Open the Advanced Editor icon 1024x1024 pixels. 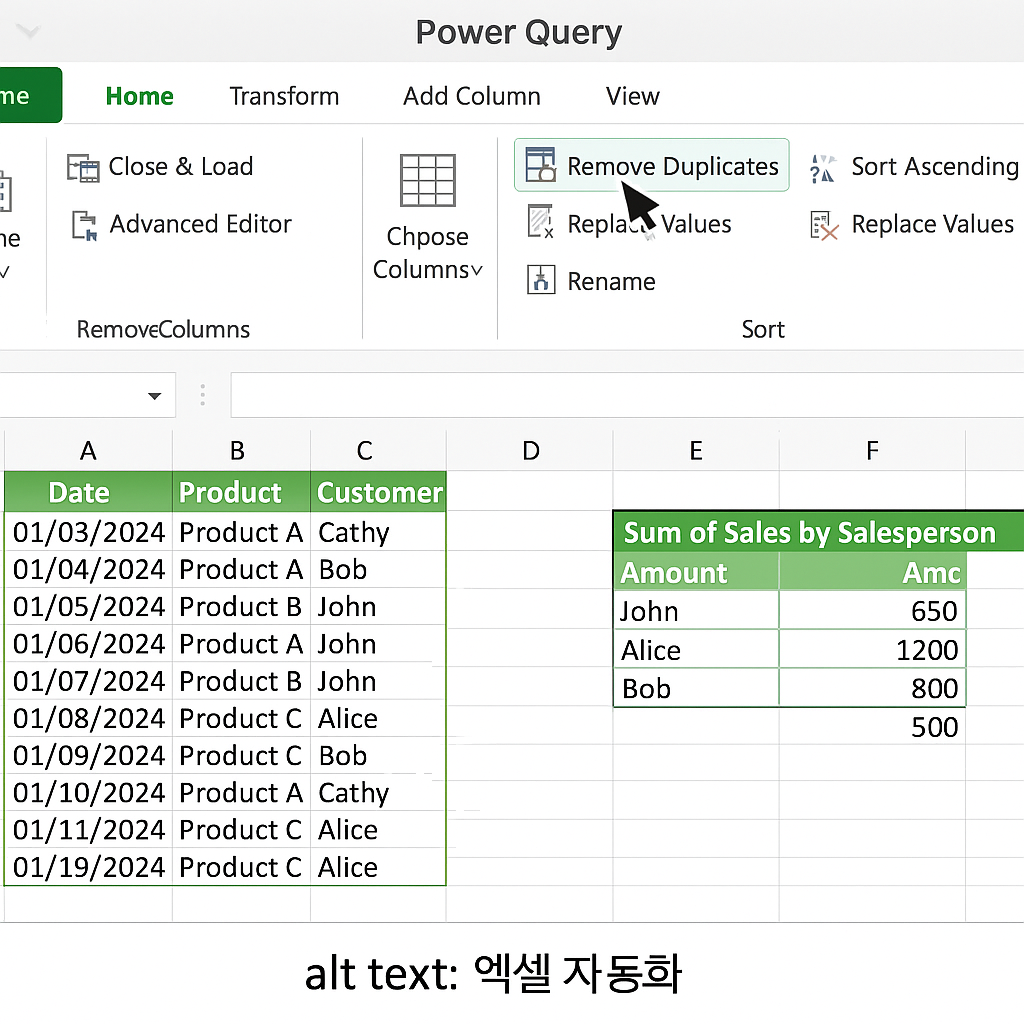[84, 226]
